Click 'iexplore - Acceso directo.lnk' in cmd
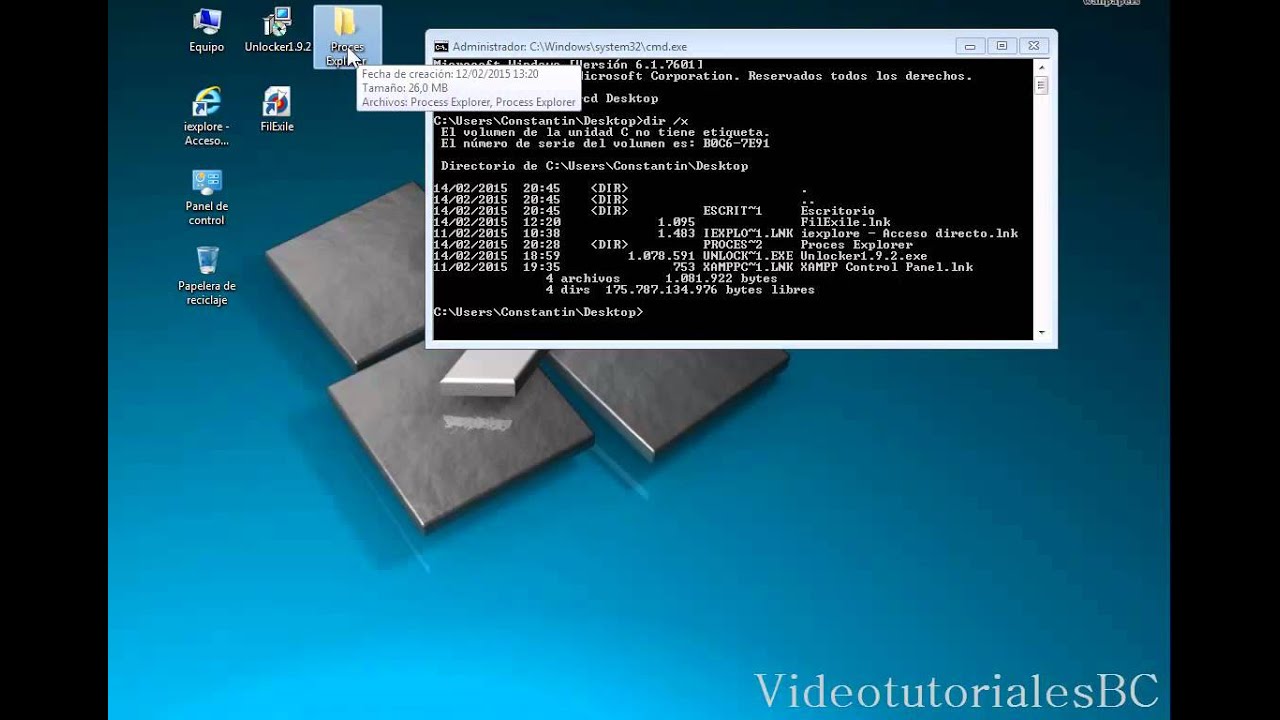1280x720 pixels. coord(909,233)
